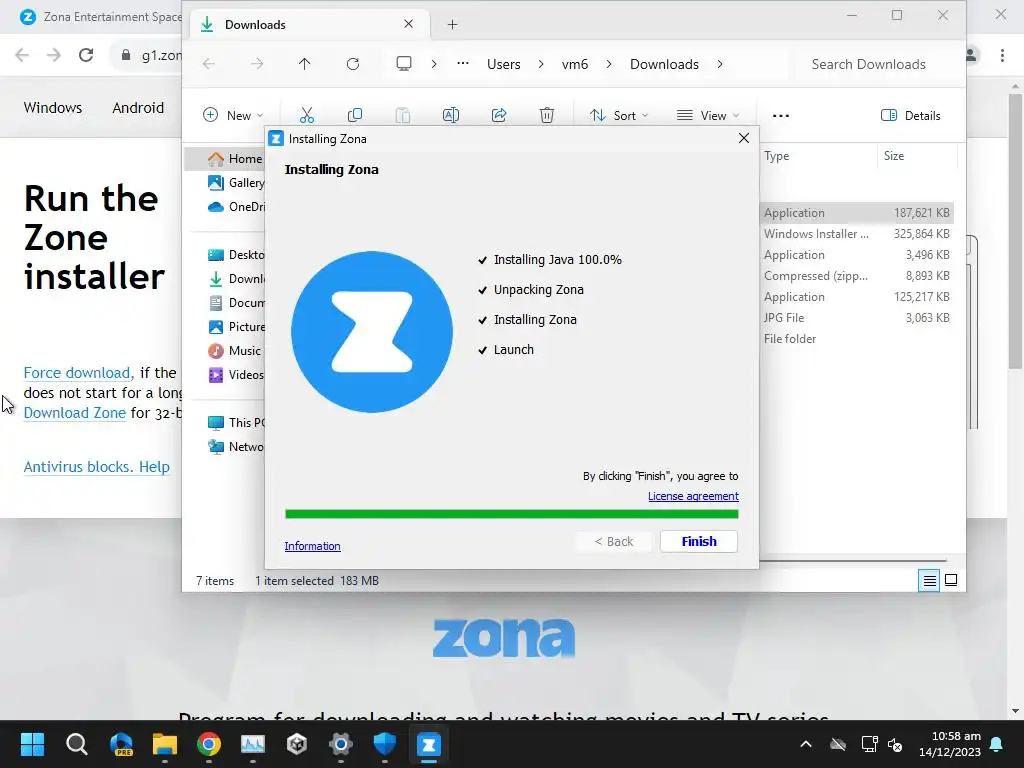1024x768 pixels.
Task: Refresh the Downloads folder in Explorer
Action: (x=353, y=64)
